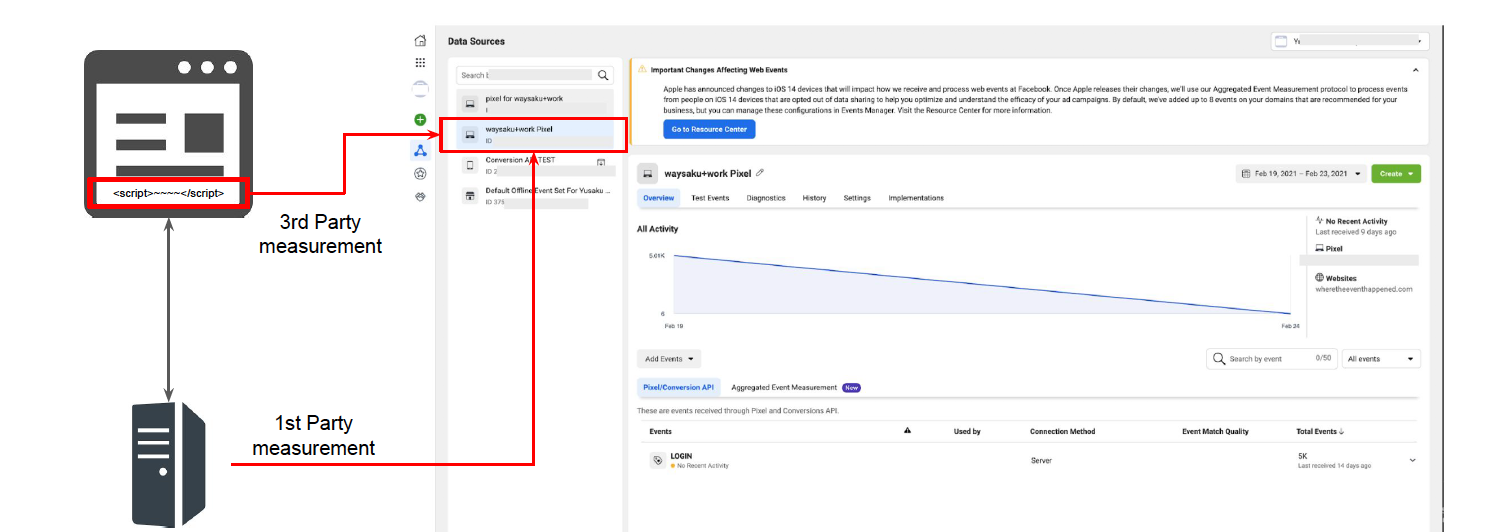Collapse the Important Changes notice banner

[x=1415, y=70]
